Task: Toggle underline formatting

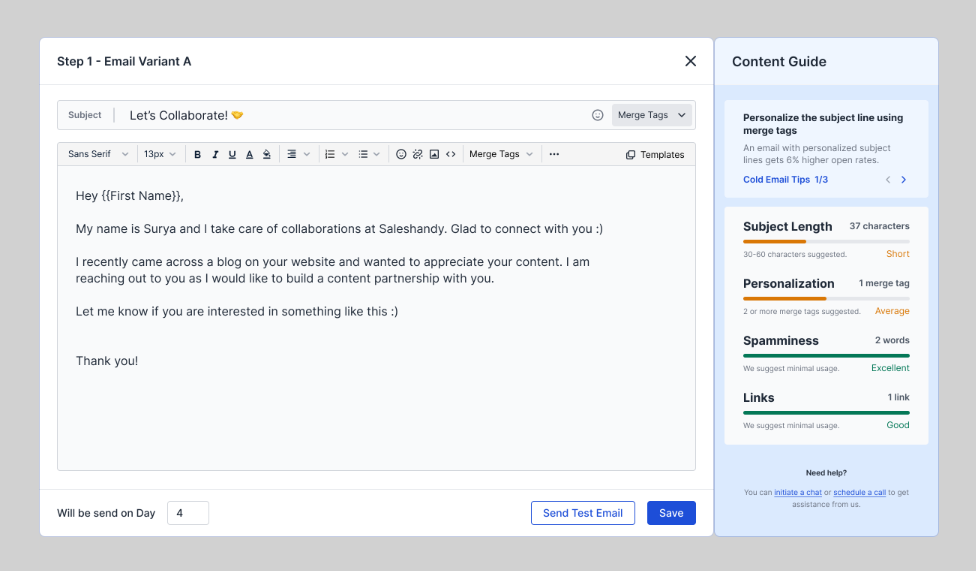Action: 232,154
